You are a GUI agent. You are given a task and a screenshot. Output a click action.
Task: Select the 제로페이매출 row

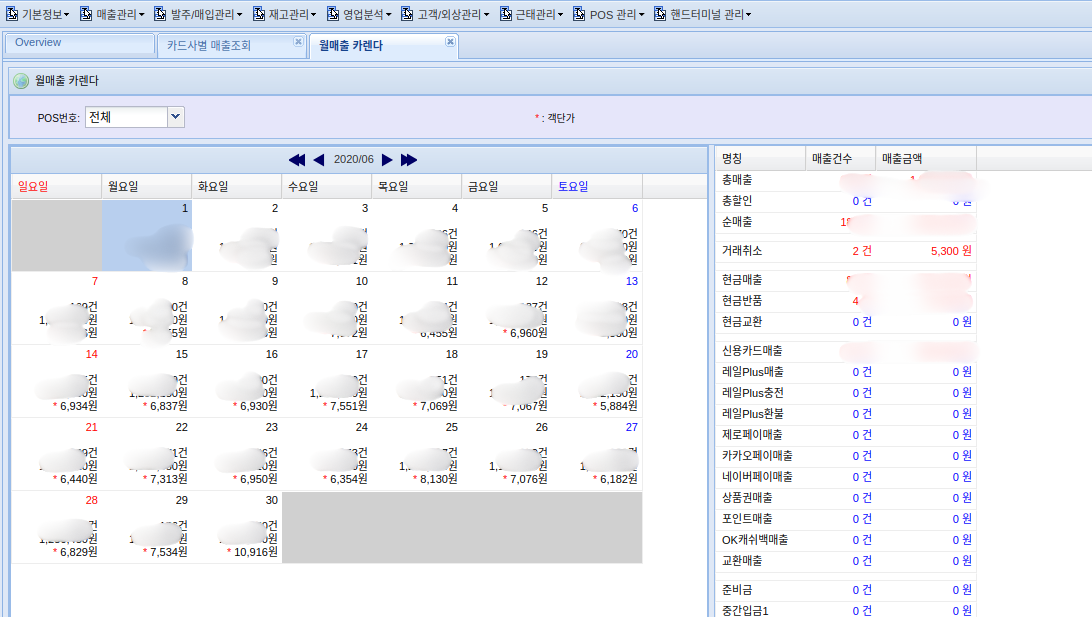coord(846,435)
